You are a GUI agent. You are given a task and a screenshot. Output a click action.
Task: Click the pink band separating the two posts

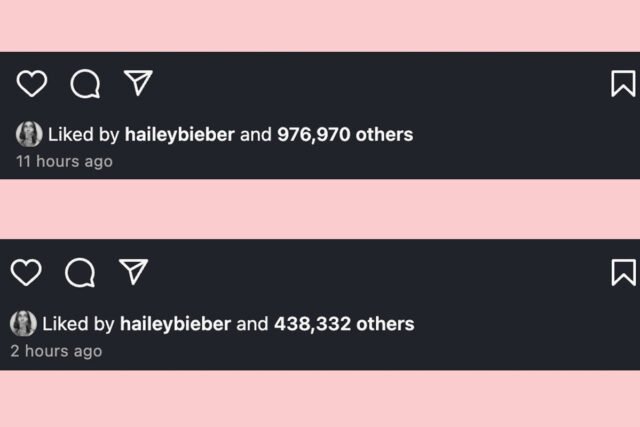(x=320, y=209)
